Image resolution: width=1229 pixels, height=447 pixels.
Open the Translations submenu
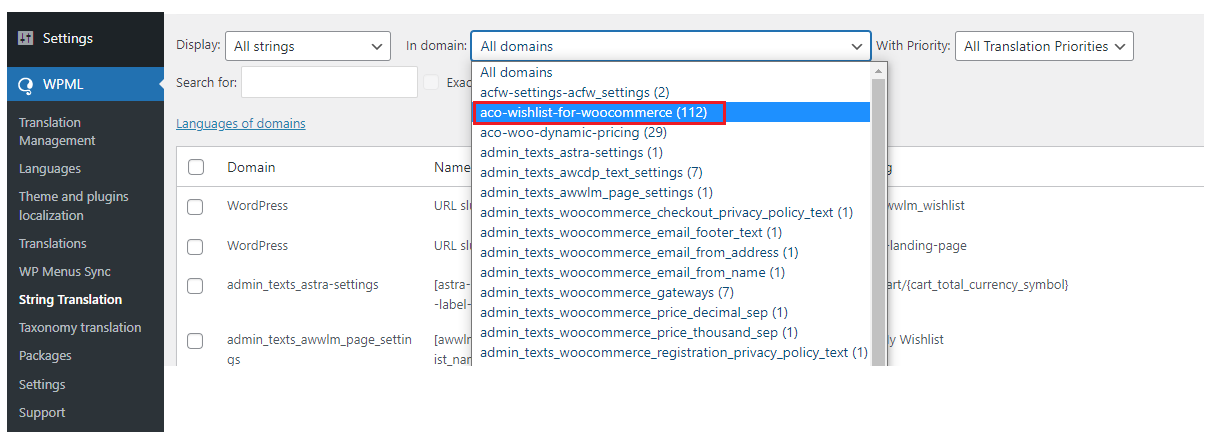tap(53, 243)
